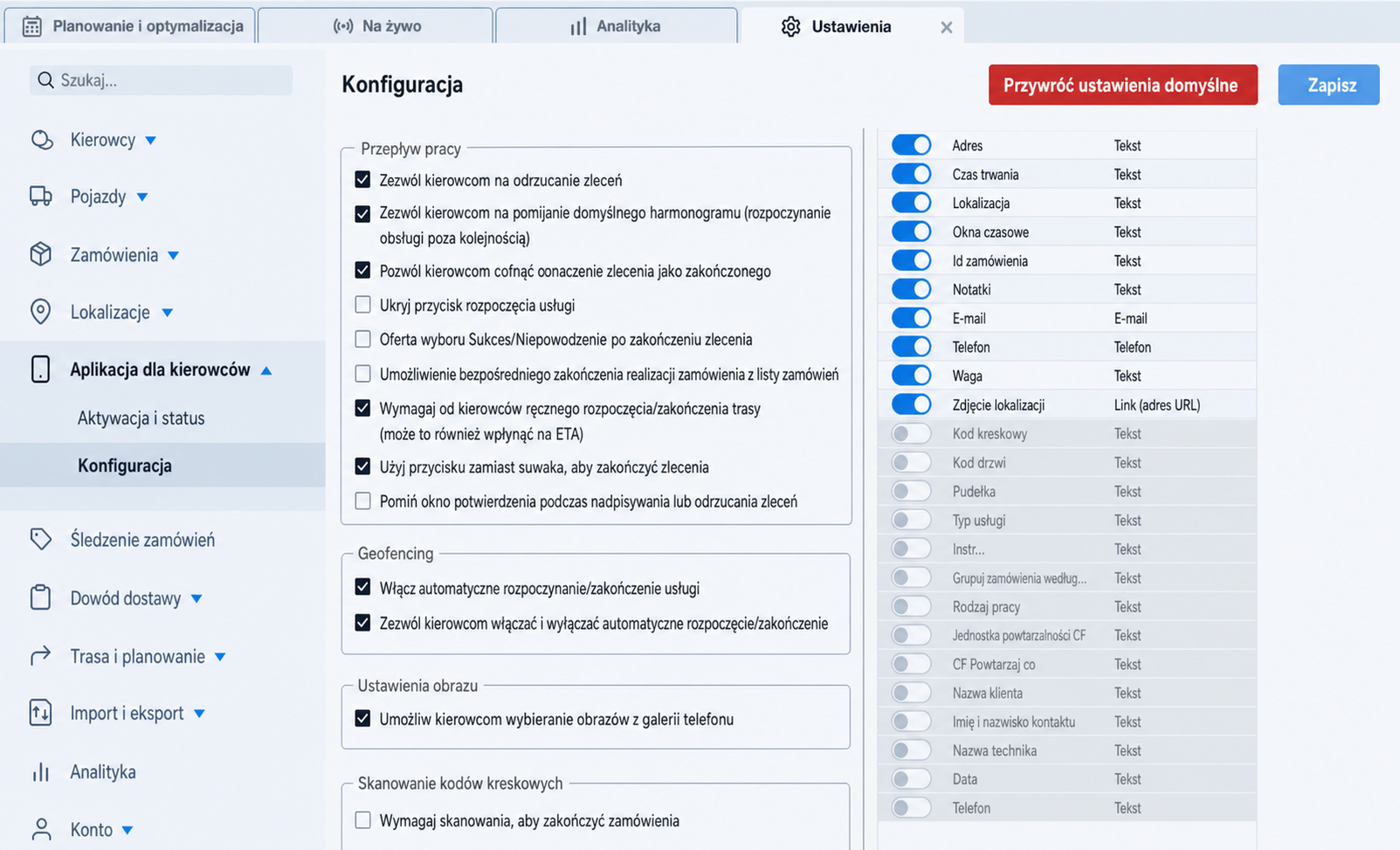The width and height of the screenshot is (1400, 850).
Task: Click the live broadcast icon in Na żywo tab
Action: click(343, 26)
